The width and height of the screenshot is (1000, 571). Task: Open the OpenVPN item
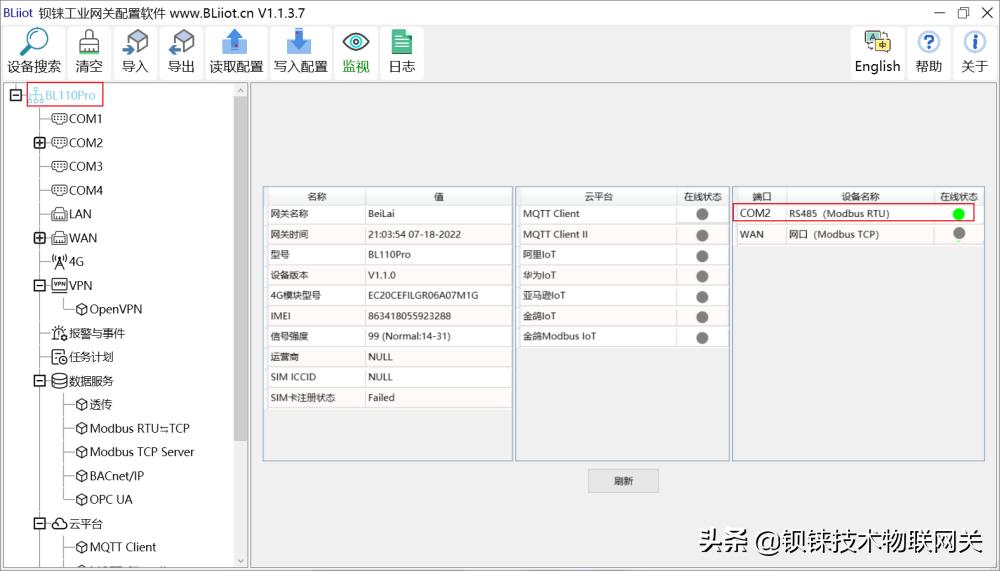coord(109,309)
